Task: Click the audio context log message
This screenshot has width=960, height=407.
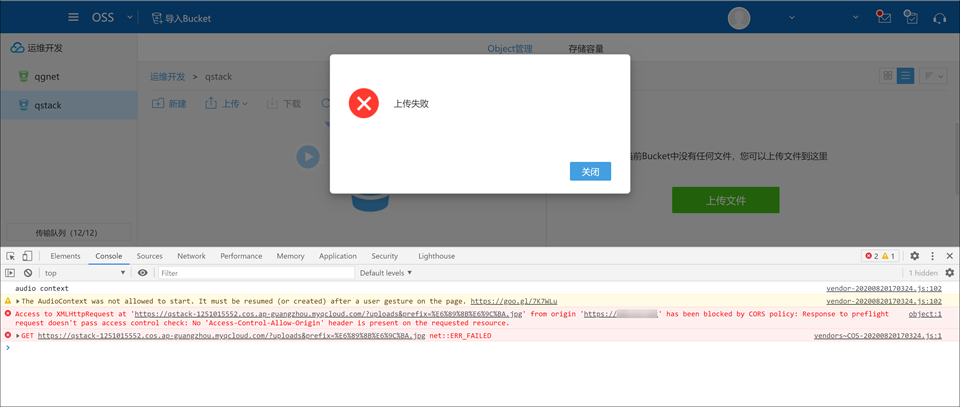Action: (x=42, y=288)
